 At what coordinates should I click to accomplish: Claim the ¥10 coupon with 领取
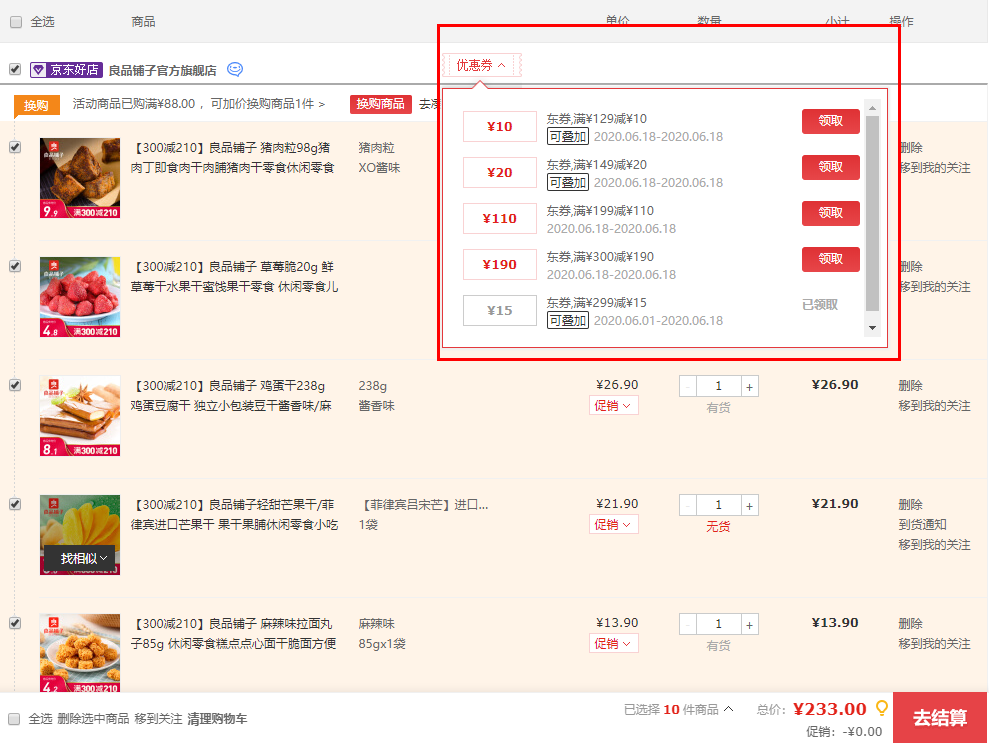[830, 121]
